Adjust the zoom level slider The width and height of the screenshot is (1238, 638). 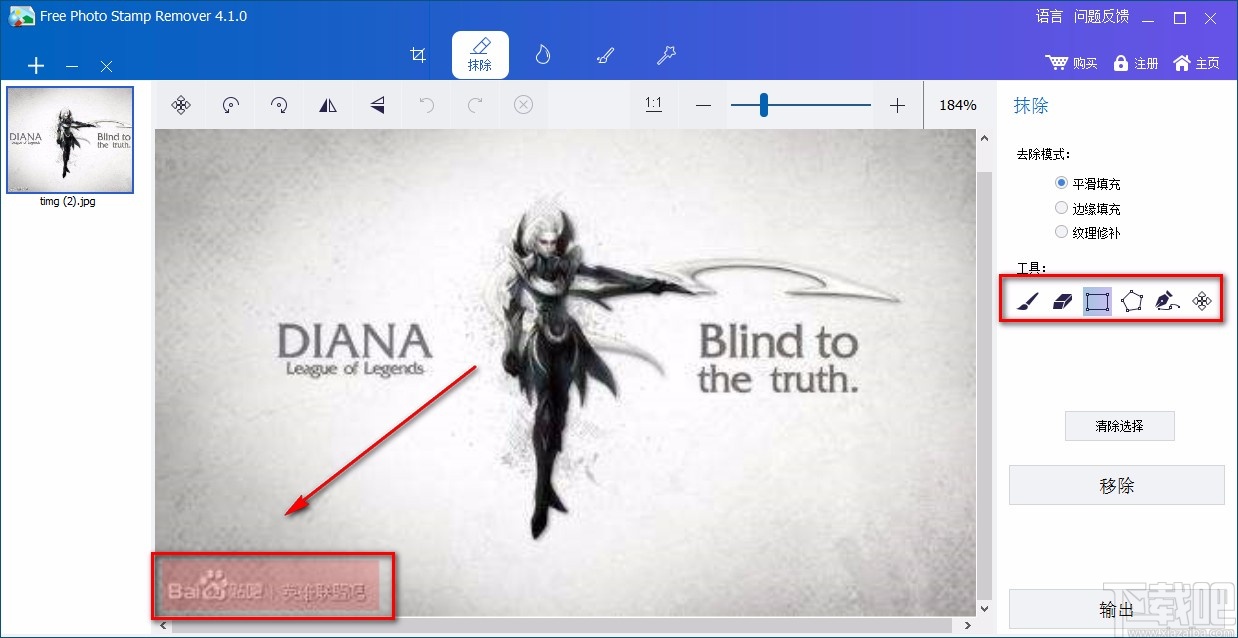click(763, 104)
